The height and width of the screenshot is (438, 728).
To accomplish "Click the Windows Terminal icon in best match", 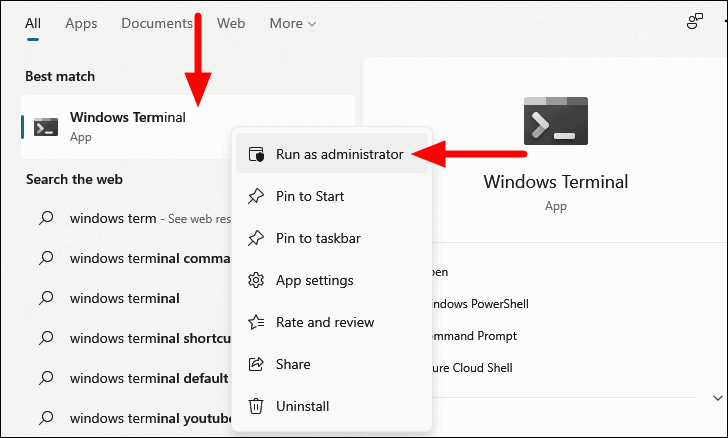I will click(46, 127).
